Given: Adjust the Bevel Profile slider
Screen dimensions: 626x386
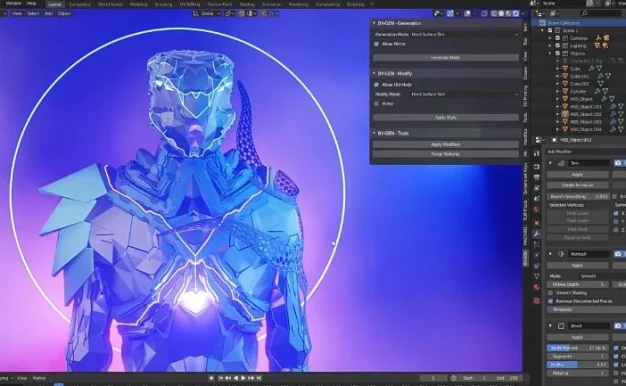Looking at the screenshot, I should tap(577, 364).
